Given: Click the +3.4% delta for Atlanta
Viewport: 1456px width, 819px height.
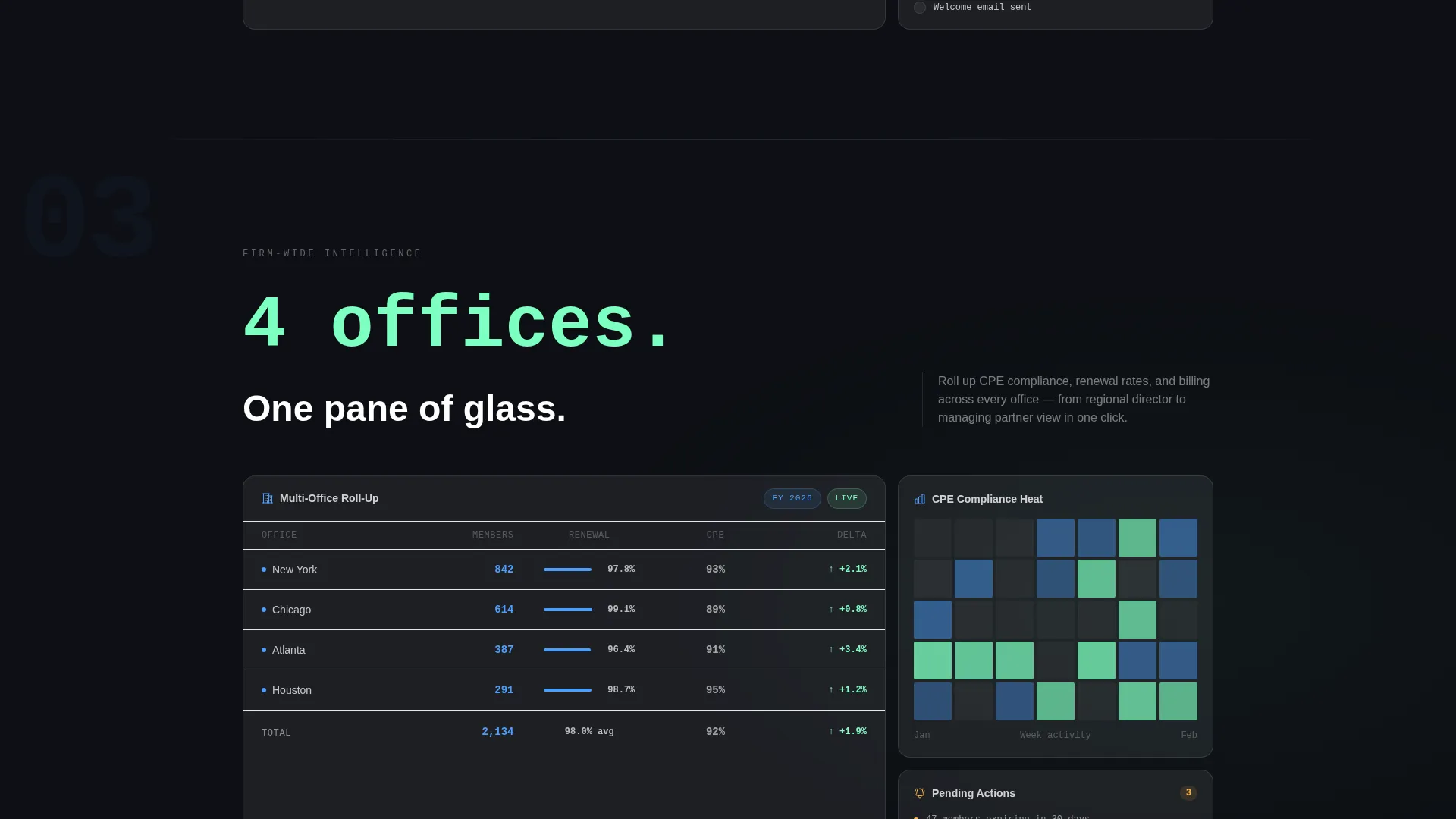Looking at the screenshot, I should (848, 650).
